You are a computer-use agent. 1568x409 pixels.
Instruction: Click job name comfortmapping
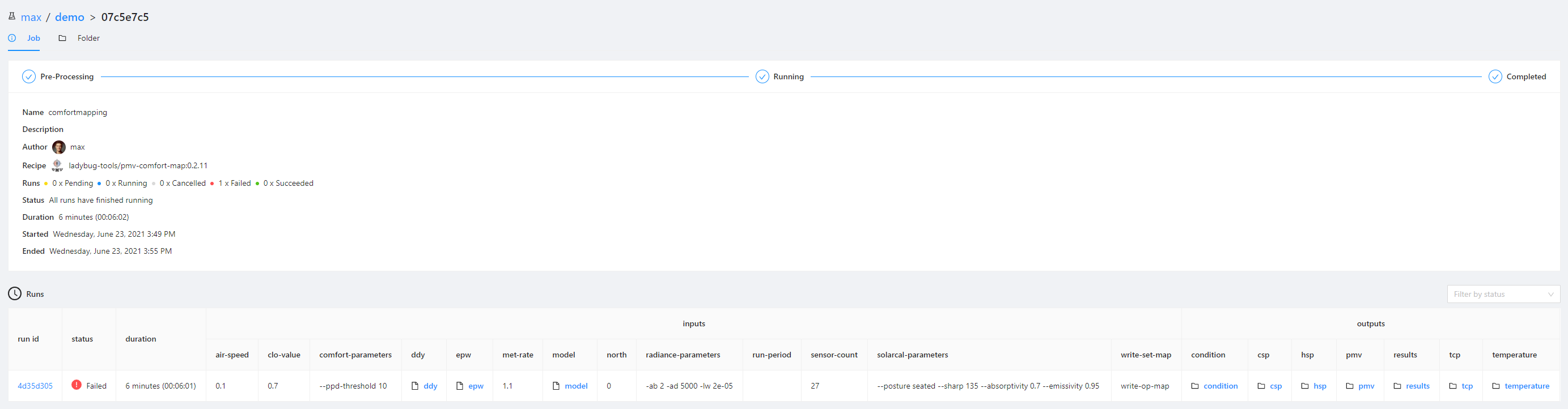coord(78,113)
